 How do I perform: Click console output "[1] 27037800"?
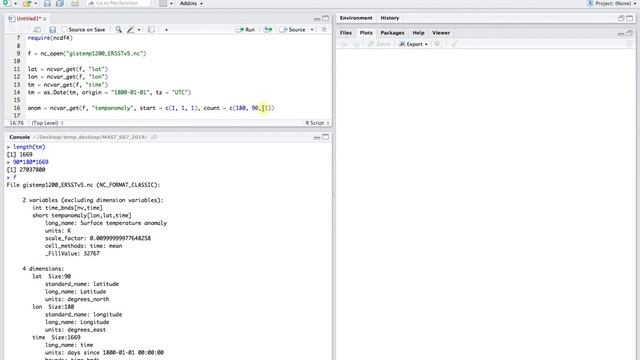click(x=26, y=170)
